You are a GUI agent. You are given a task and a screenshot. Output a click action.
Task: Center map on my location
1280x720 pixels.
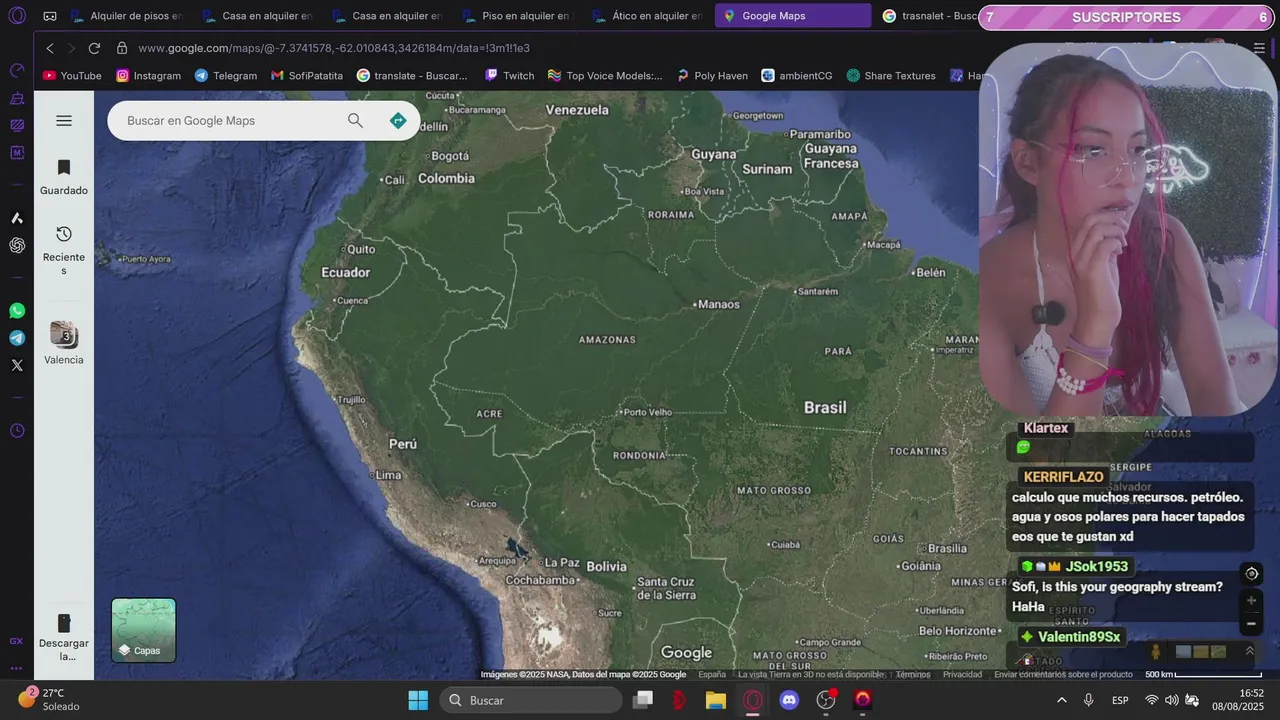[x=1251, y=574]
